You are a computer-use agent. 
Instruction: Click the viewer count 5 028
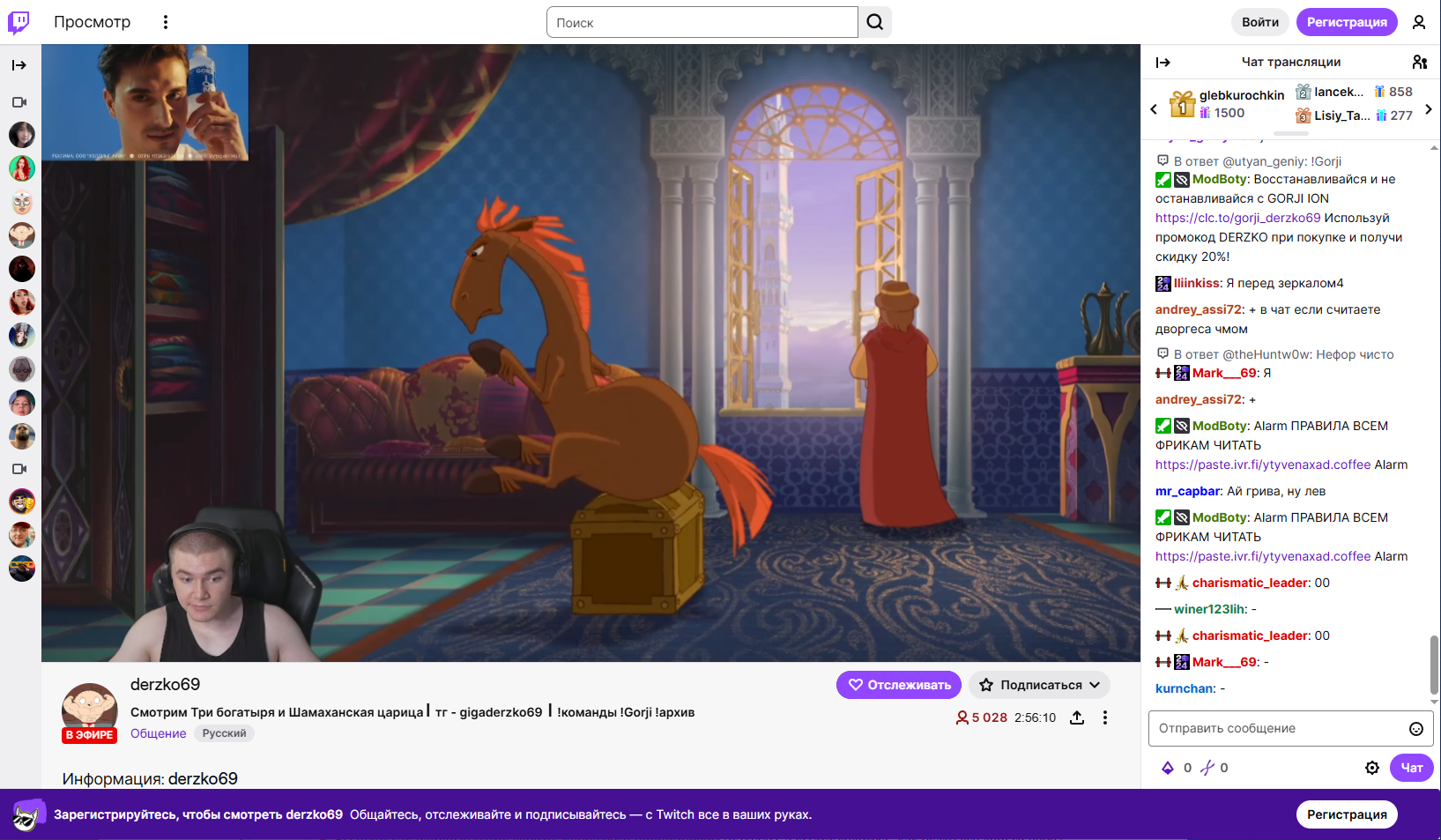[982, 717]
